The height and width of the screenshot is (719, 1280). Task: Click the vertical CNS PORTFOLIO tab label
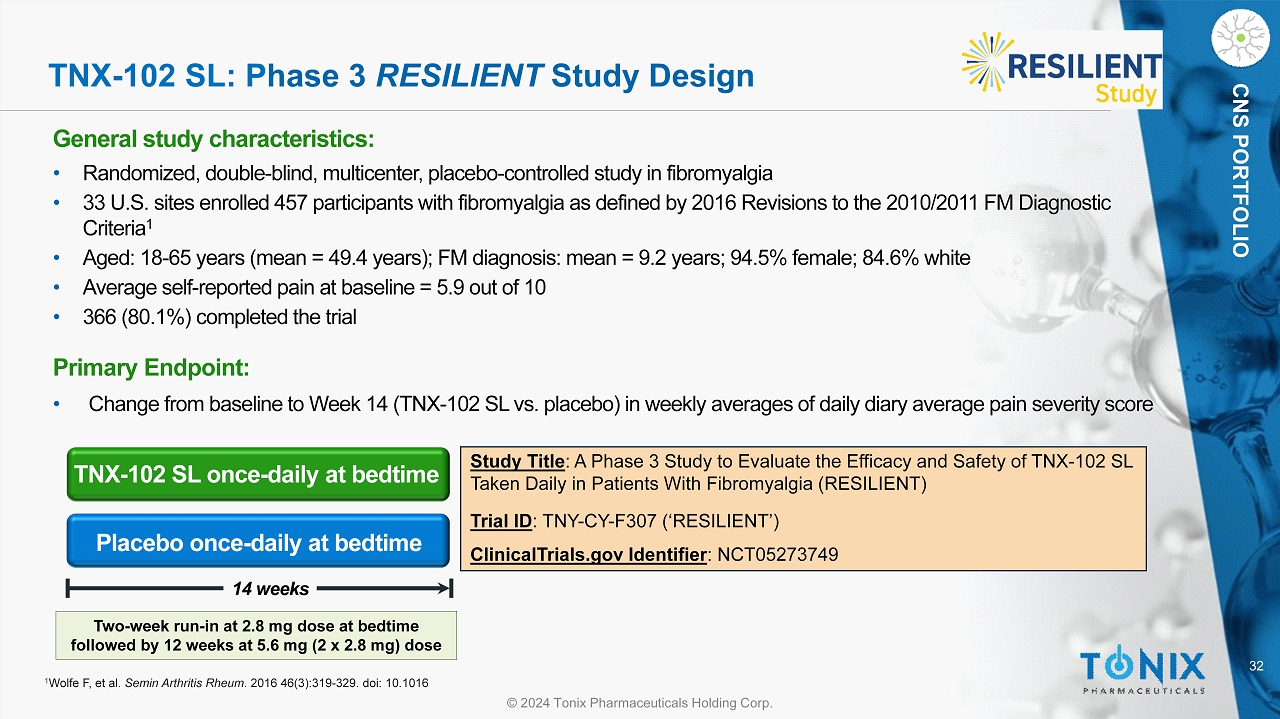click(x=1240, y=170)
